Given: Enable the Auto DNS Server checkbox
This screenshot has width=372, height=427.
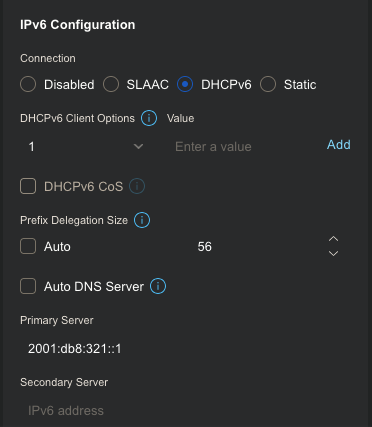Looking at the screenshot, I should [28, 286].
